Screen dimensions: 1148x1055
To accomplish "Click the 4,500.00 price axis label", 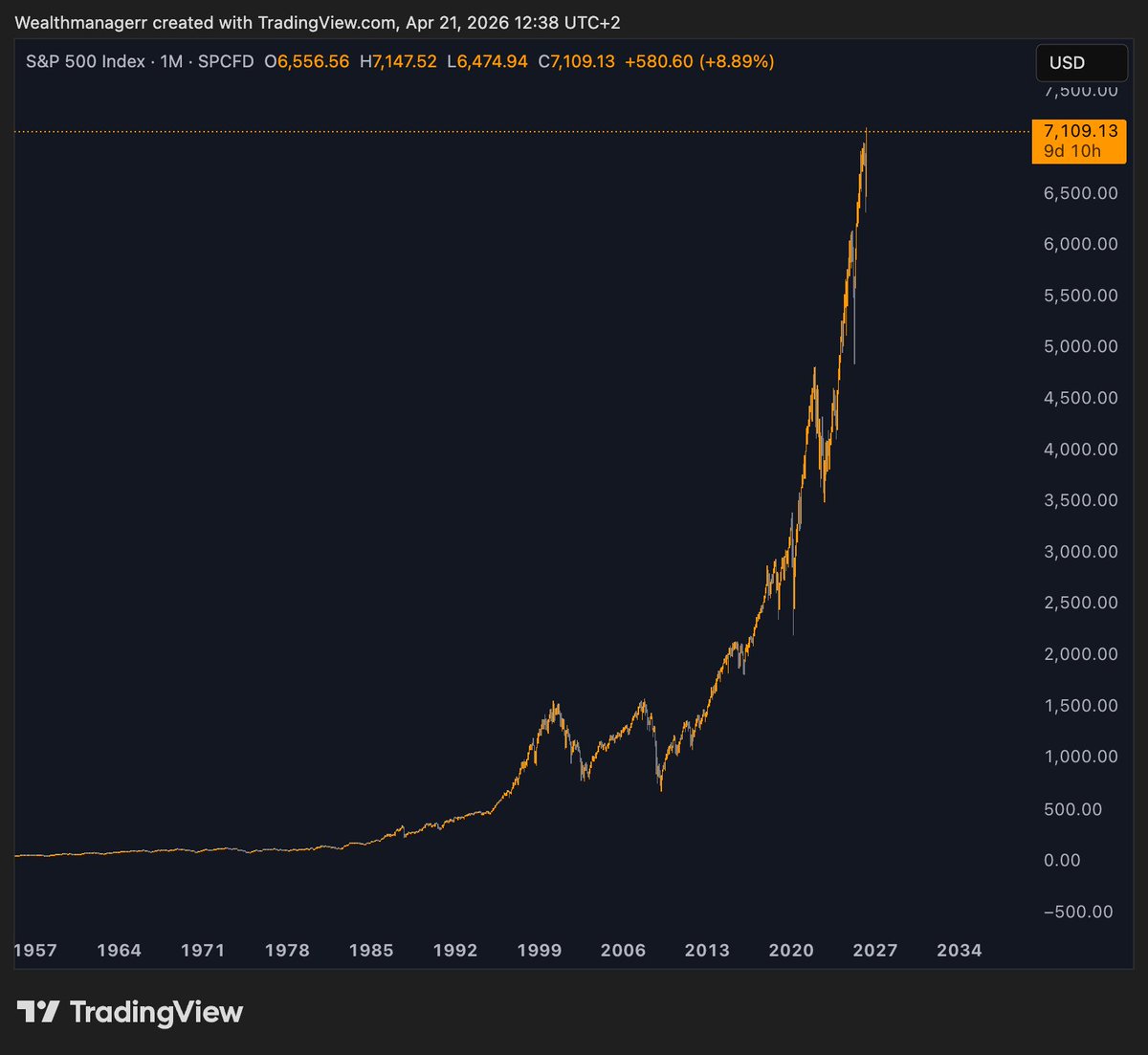I will (x=1080, y=398).
